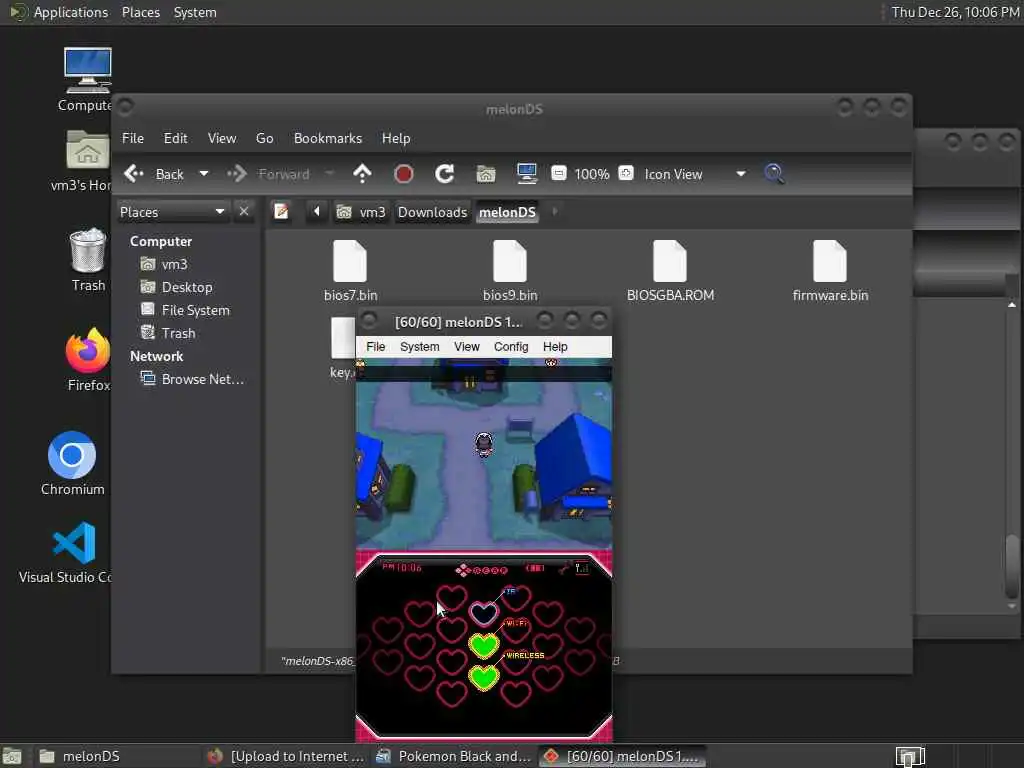Open the emulator File menu
The image size is (1024, 768).
[x=376, y=347]
